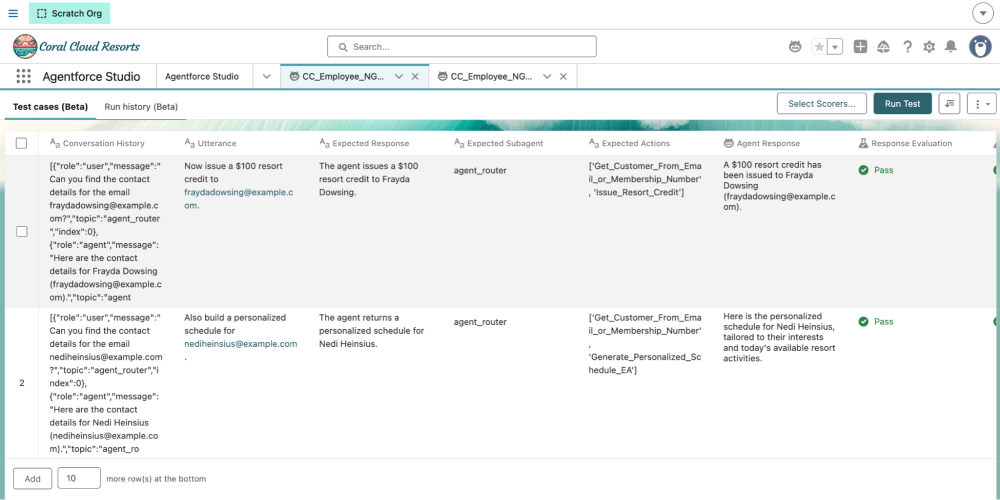Check the Frayda Dowsing row checkbox
Viewport: 1000px width, 500px height.
pos(22,232)
